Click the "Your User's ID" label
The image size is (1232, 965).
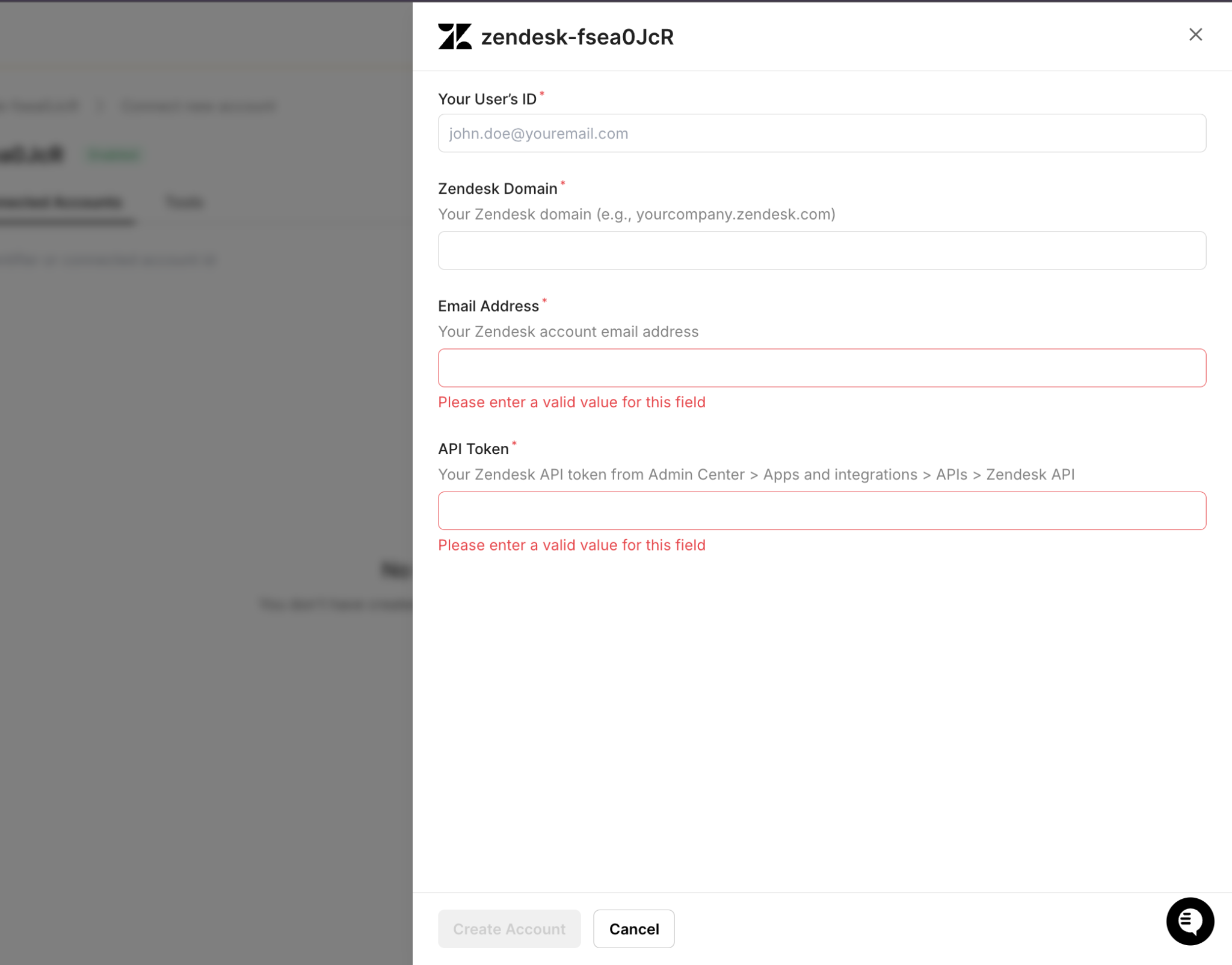pos(487,99)
